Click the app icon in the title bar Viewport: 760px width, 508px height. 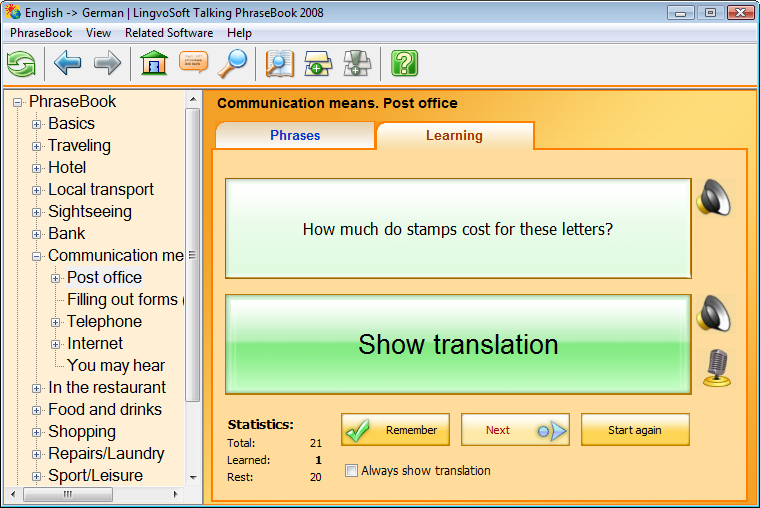(13, 12)
